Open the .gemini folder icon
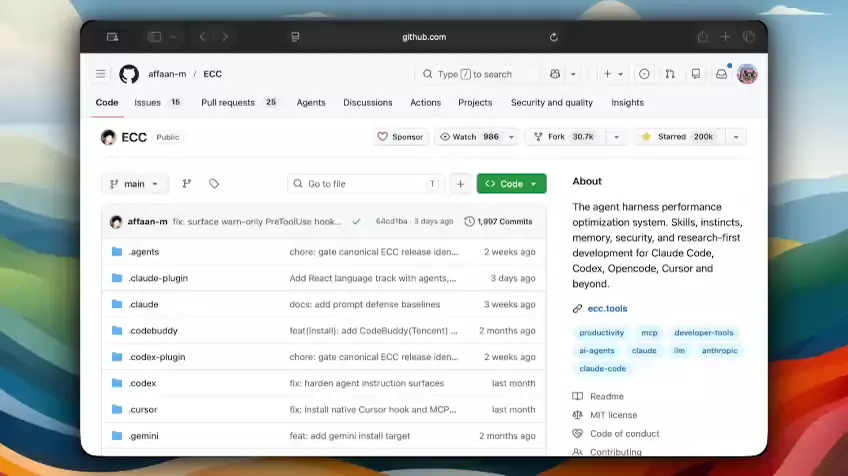Viewport: 848px width, 476px height. (117, 435)
